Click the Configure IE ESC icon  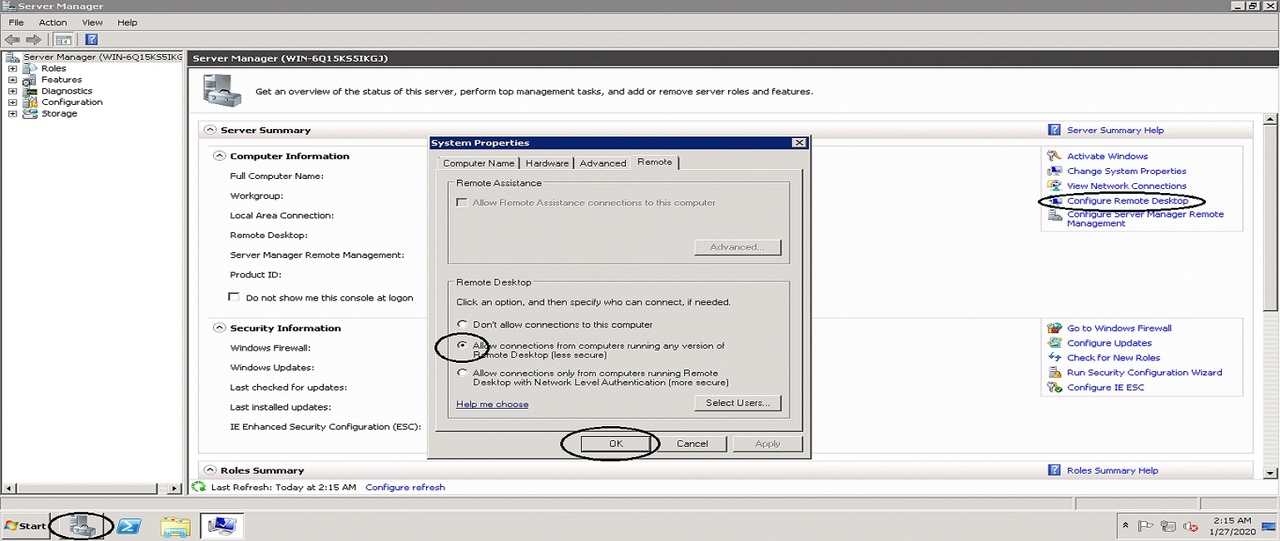tap(1054, 387)
